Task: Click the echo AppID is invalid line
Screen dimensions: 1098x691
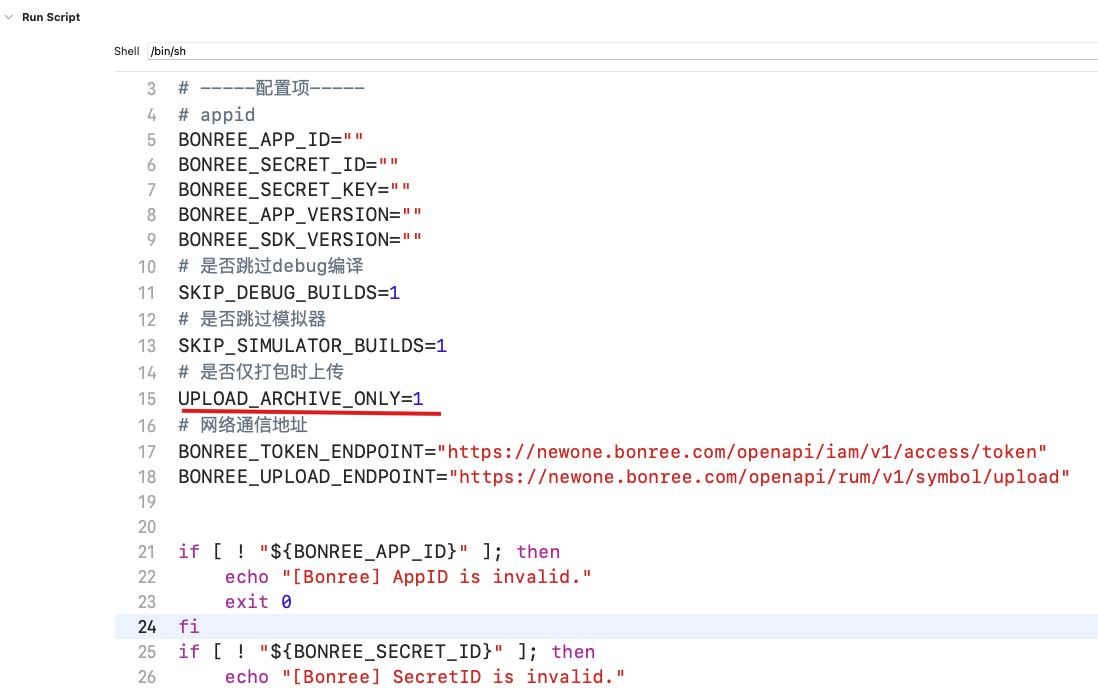Action: 408,577
